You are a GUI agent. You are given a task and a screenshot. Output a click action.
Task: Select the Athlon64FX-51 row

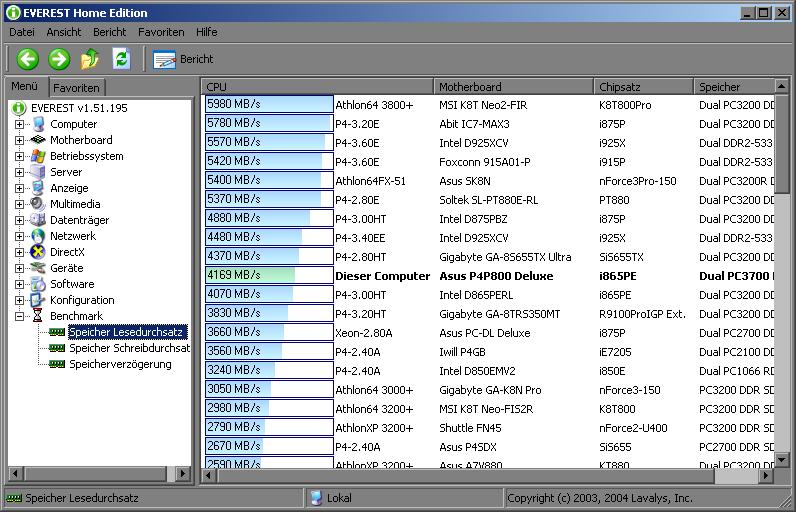coord(490,181)
